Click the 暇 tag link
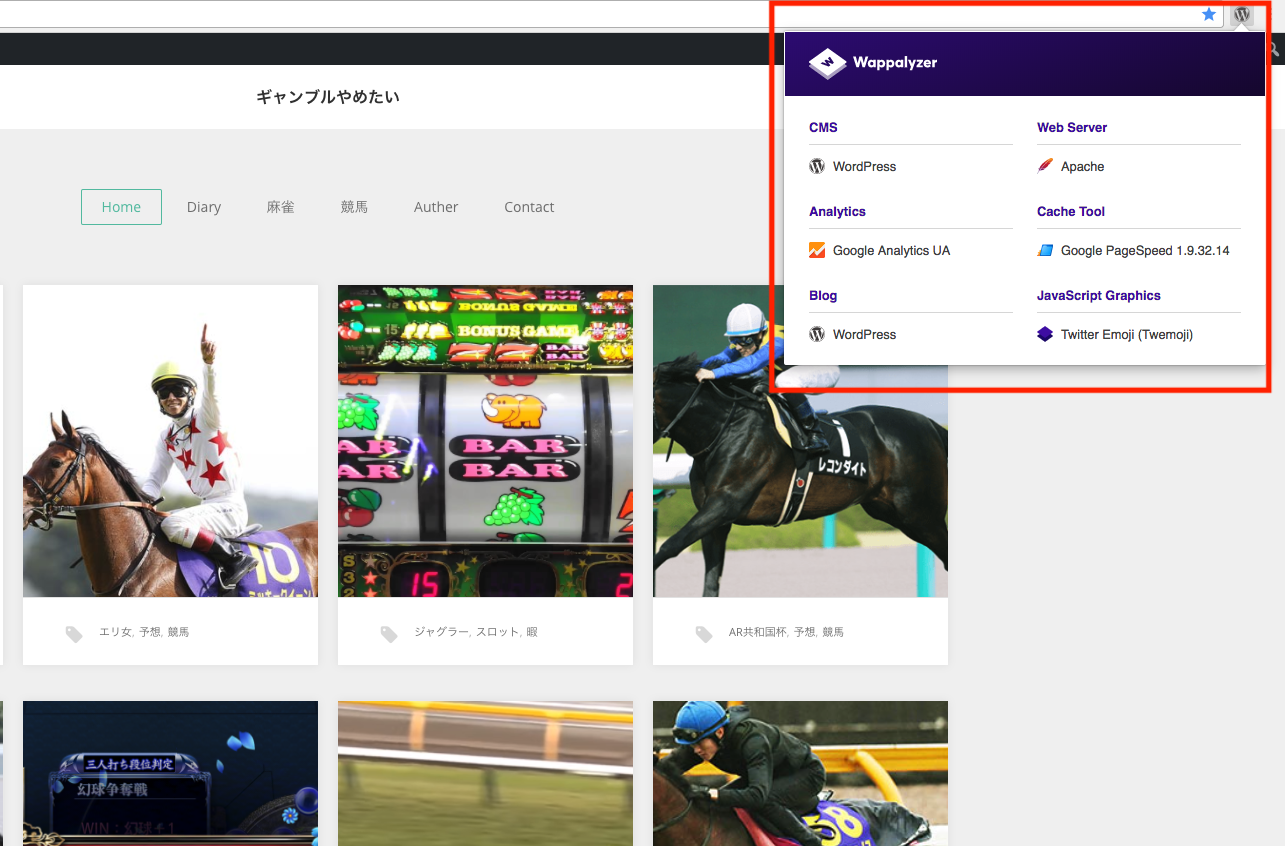Screen dimensions: 1285x846 point(532,632)
